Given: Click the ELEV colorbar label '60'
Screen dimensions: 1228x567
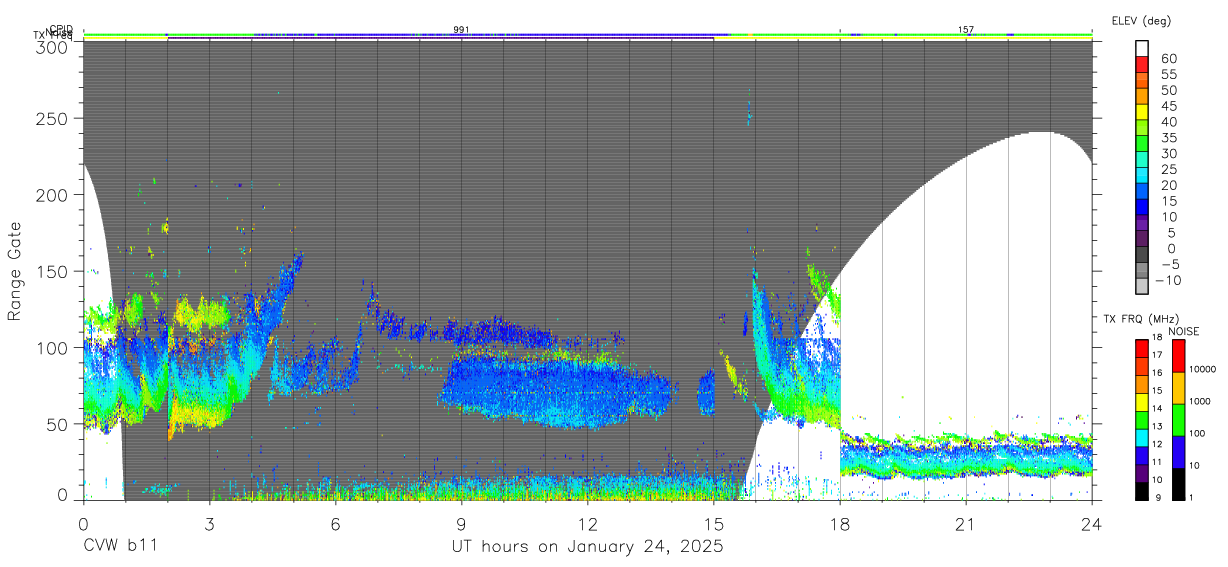Looking at the screenshot, I should (x=1169, y=59).
